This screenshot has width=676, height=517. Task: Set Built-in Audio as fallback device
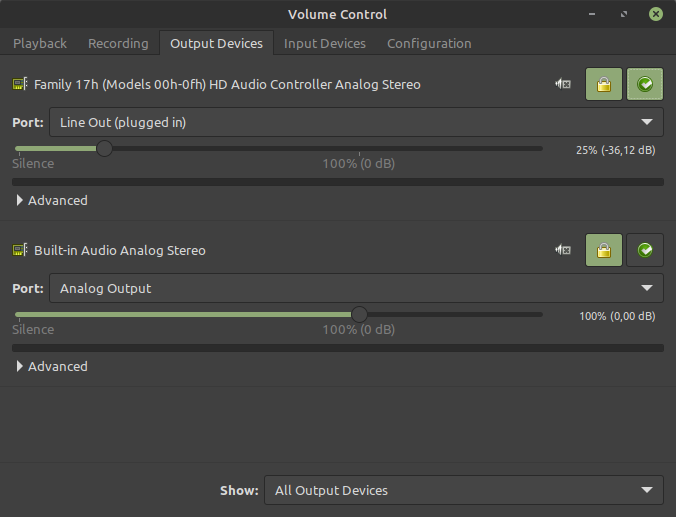coord(645,250)
